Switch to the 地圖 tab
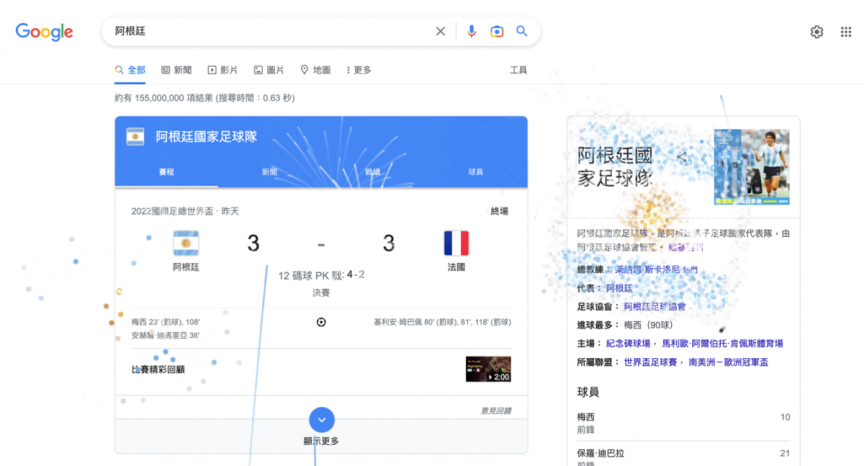The height and width of the screenshot is (466, 864). click(316, 70)
